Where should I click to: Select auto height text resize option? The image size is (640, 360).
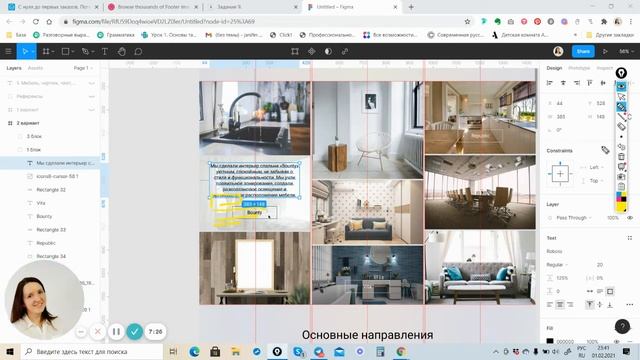point(600,291)
